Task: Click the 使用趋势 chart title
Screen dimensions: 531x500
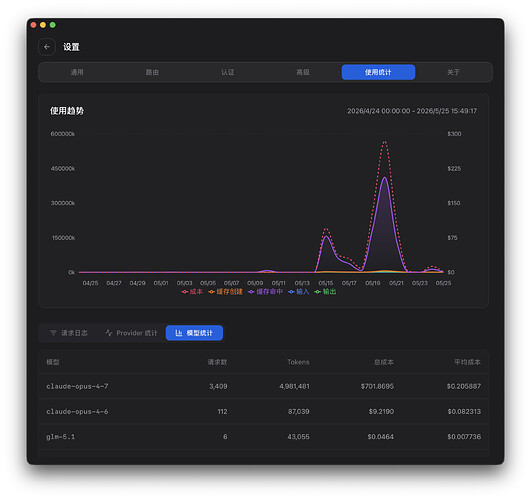Action: click(67, 111)
